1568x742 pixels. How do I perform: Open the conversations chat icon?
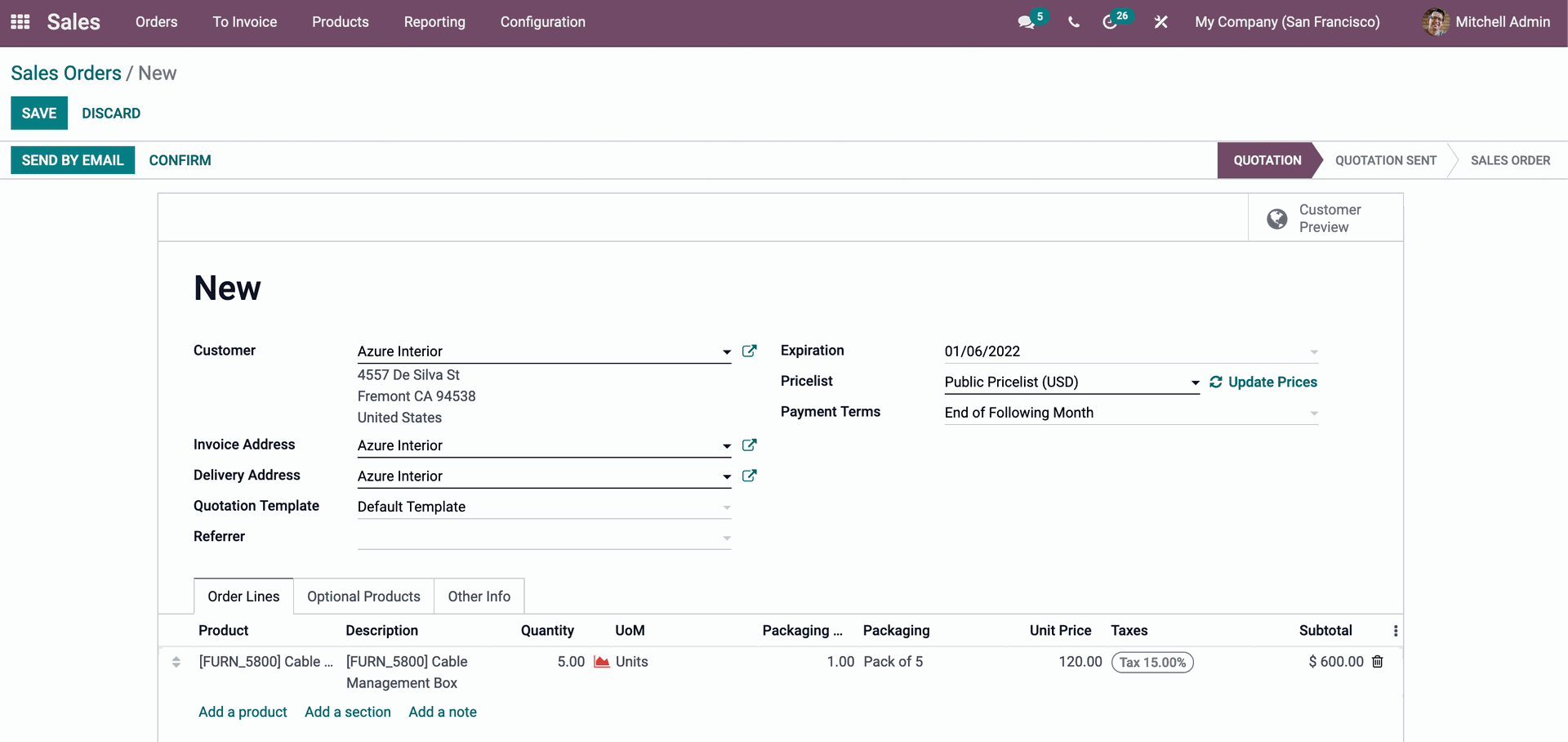1026,22
